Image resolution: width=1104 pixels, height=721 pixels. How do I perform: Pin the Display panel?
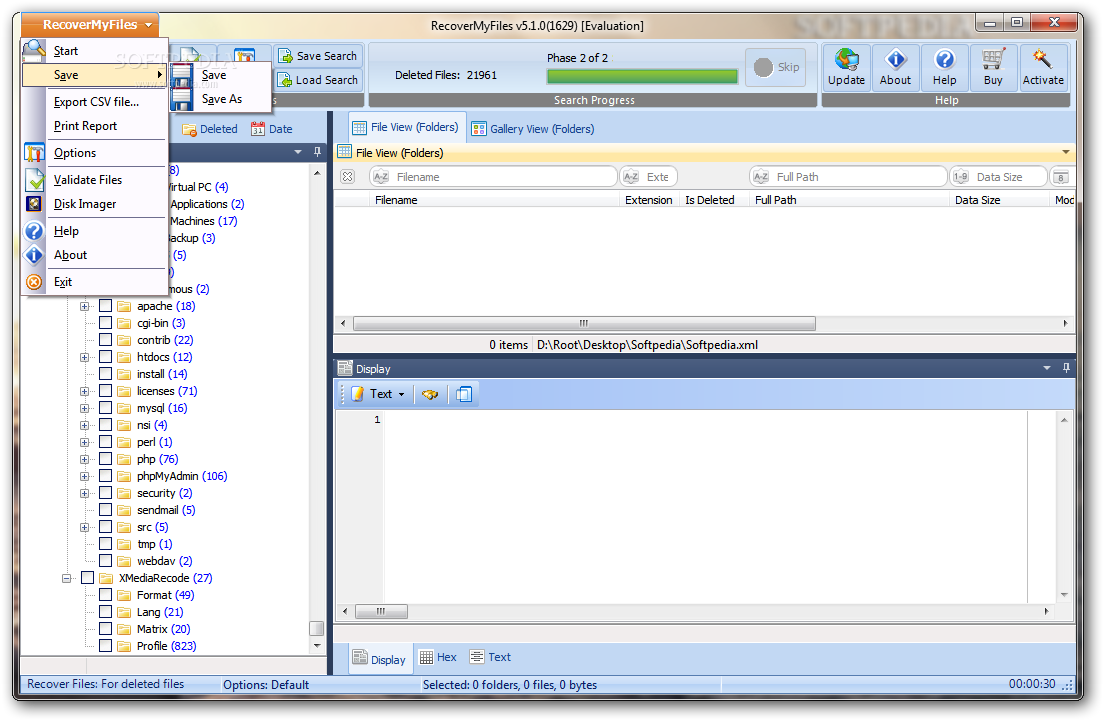click(x=1066, y=368)
